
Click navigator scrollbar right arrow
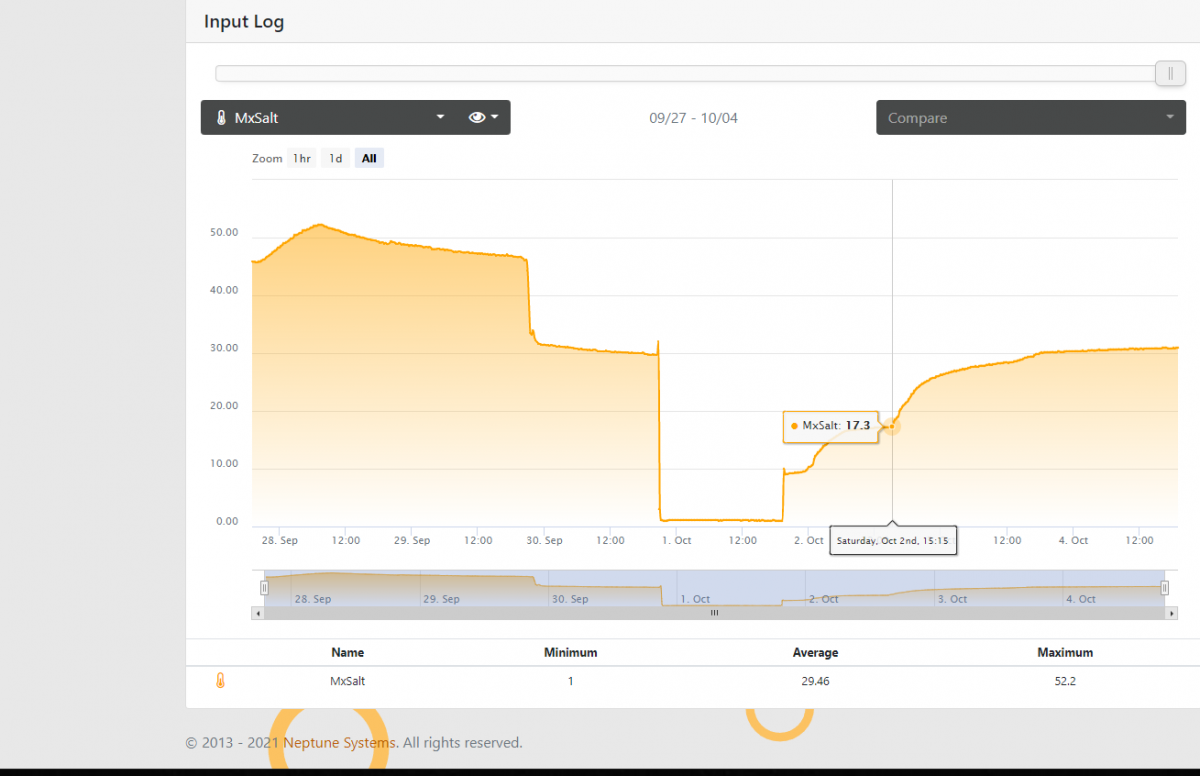click(x=1172, y=613)
